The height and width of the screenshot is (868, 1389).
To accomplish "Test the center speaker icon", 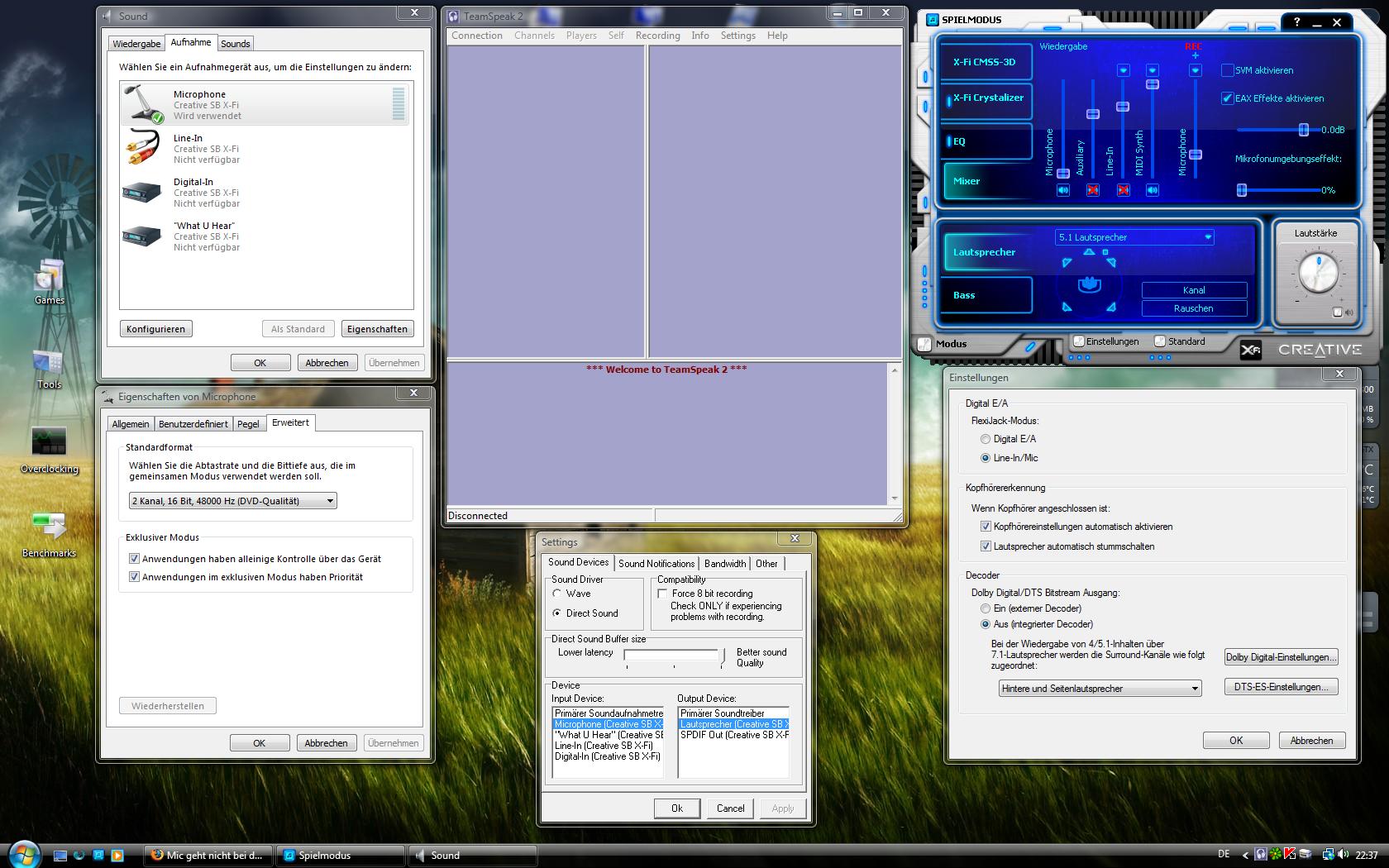I will tap(1089, 251).
